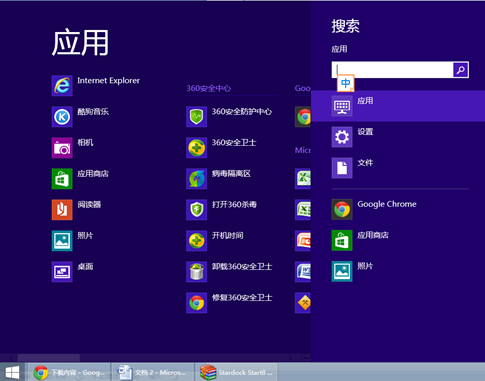Click the scrollbar right arrow
Image resolution: width=485 pixels, height=381 pixels.
290,358
